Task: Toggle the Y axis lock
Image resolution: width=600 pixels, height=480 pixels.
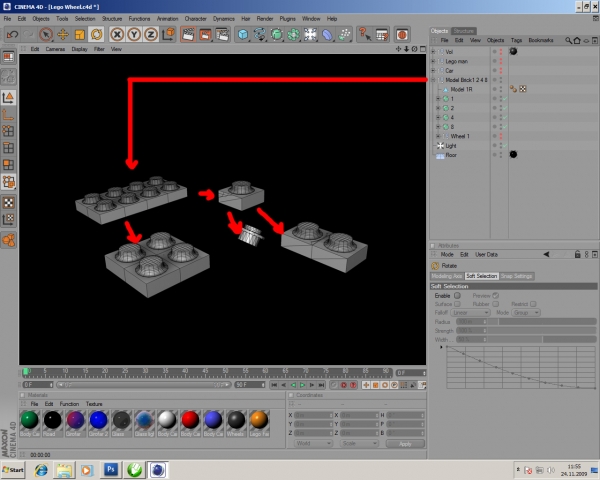Action: pyautogui.click(x=134, y=34)
